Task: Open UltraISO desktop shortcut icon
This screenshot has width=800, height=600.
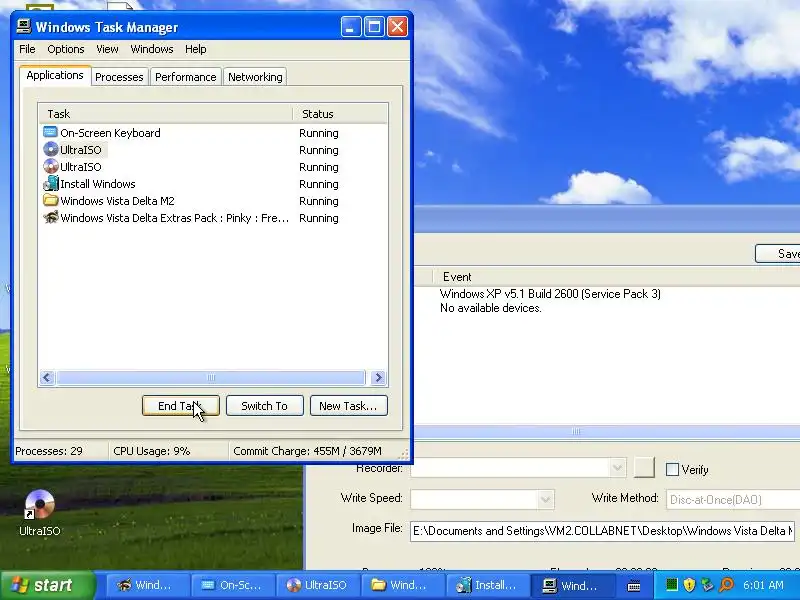Action: [x=39, y=504]
